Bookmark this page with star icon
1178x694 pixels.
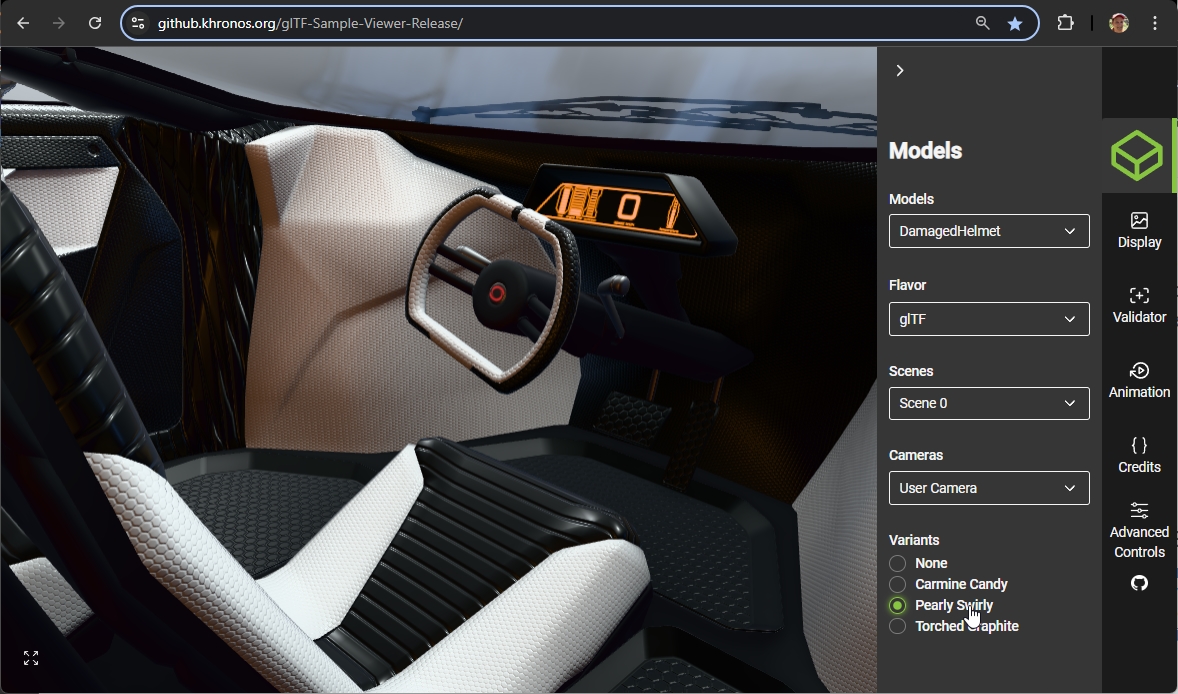click(1014, 23)
